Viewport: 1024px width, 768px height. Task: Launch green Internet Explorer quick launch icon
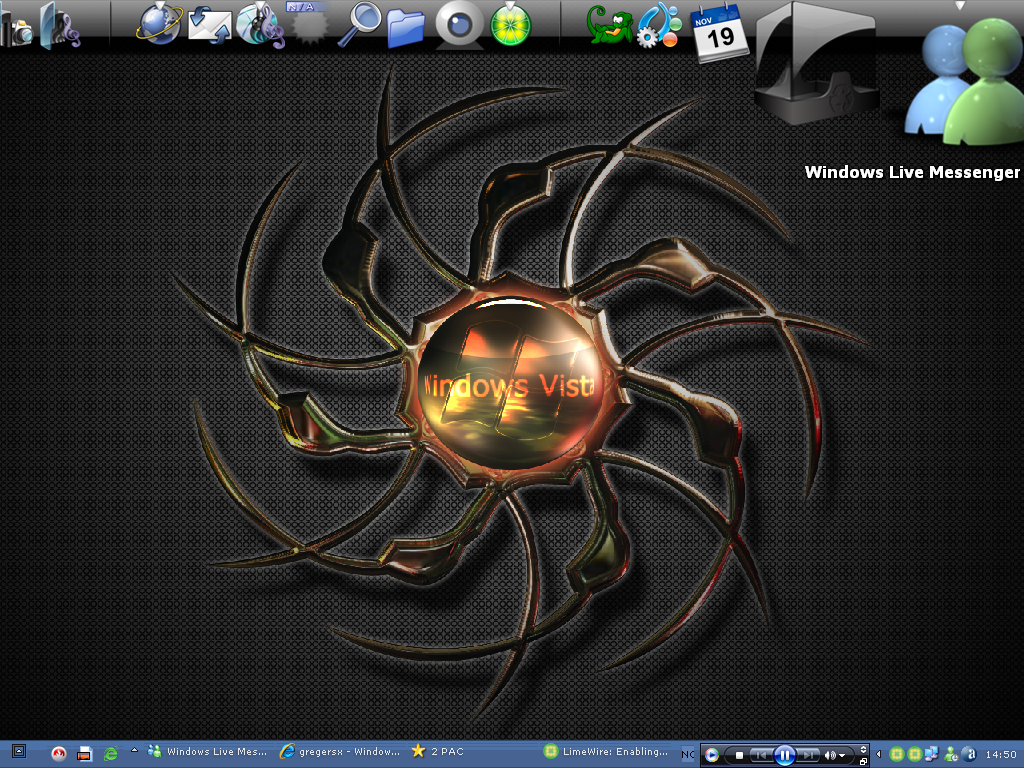click(111, 754)
